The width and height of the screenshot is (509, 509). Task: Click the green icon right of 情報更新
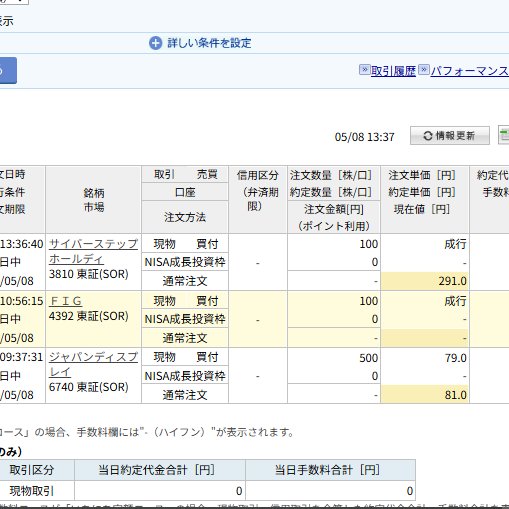point(504,135)
